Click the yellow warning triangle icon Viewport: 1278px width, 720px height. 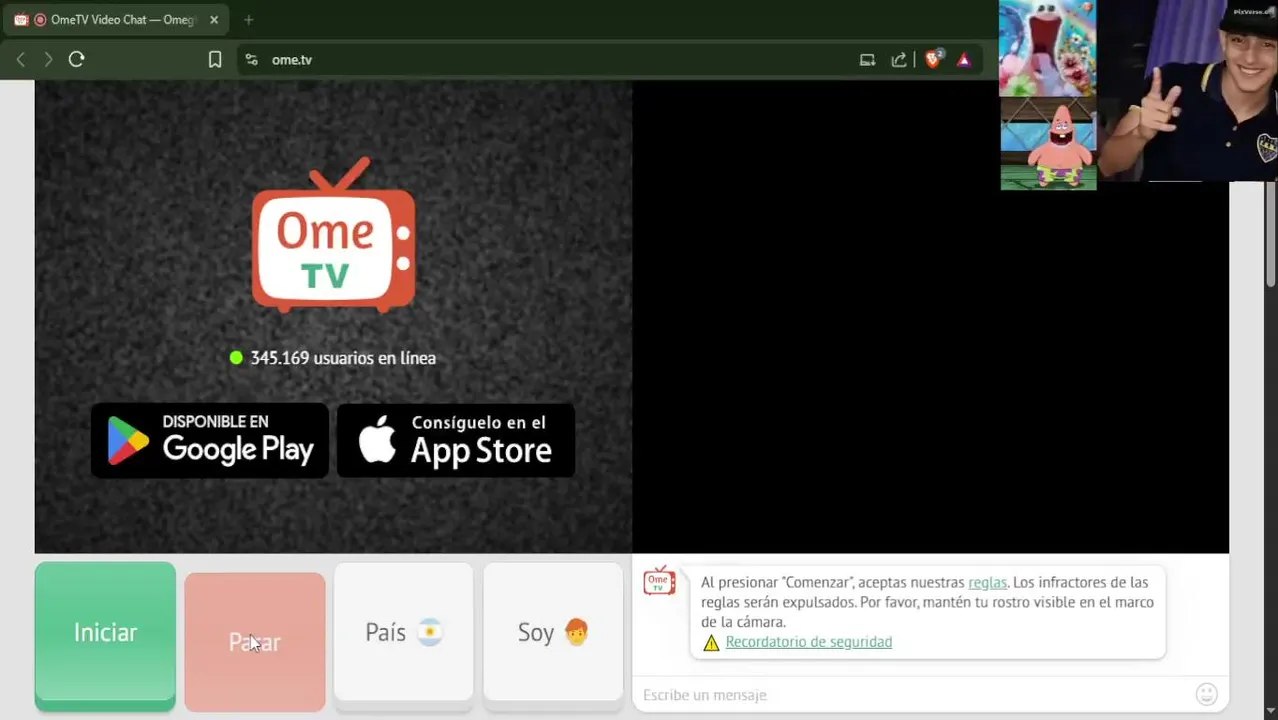(711, 643)
